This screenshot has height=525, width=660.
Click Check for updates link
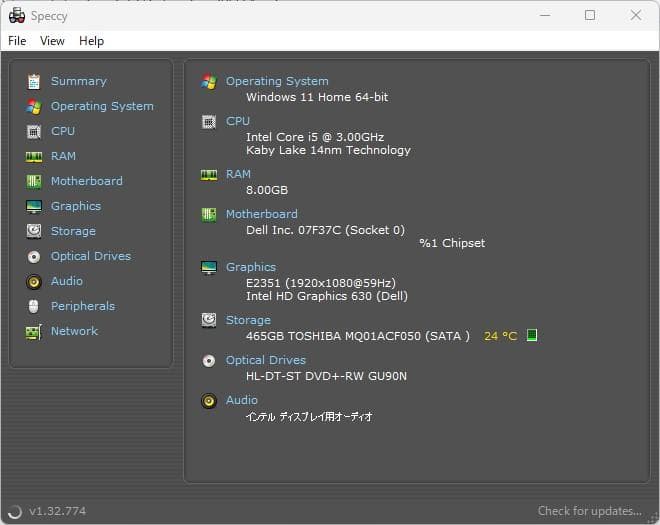(590, 511)
